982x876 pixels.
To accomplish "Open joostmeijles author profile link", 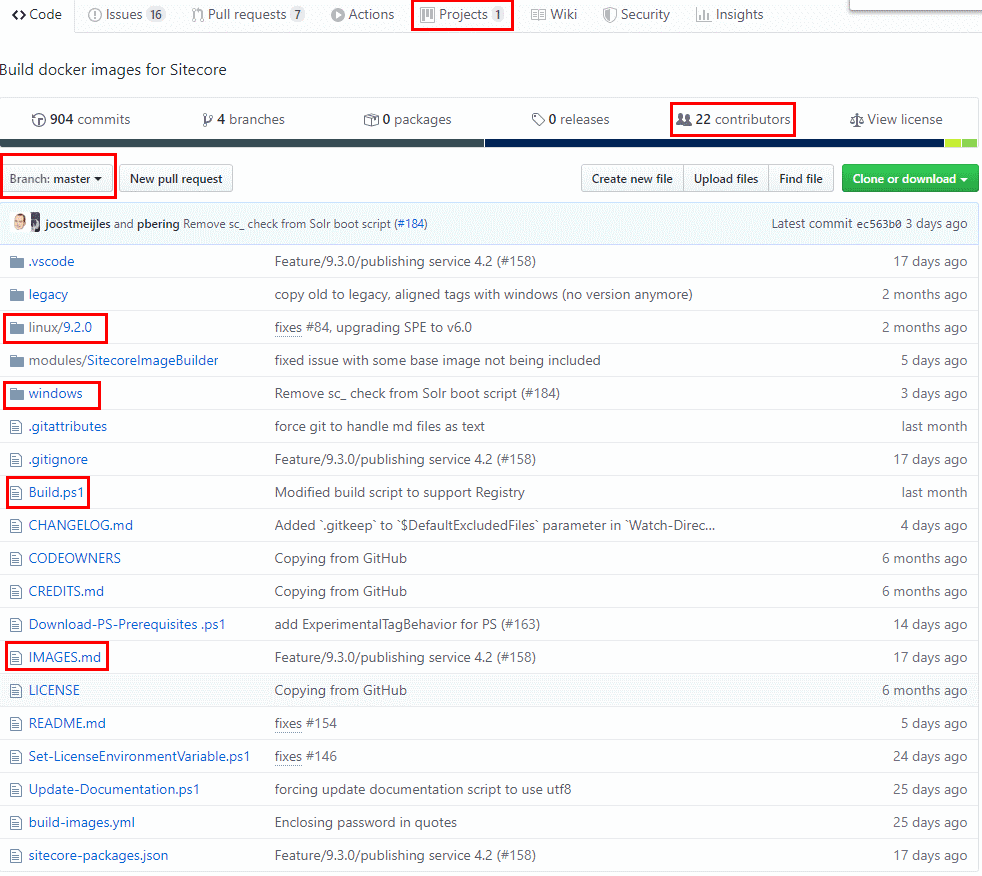I will [78, 224].
